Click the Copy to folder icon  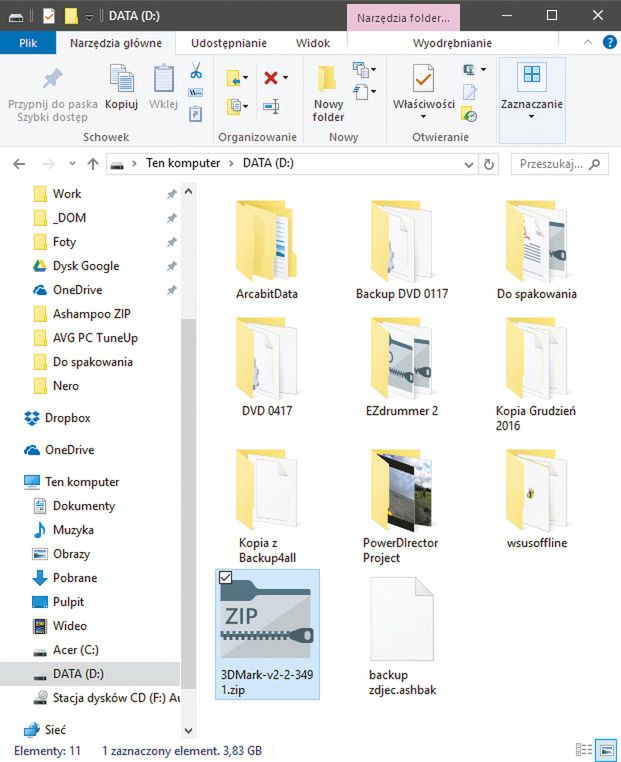tap(234, 106)
